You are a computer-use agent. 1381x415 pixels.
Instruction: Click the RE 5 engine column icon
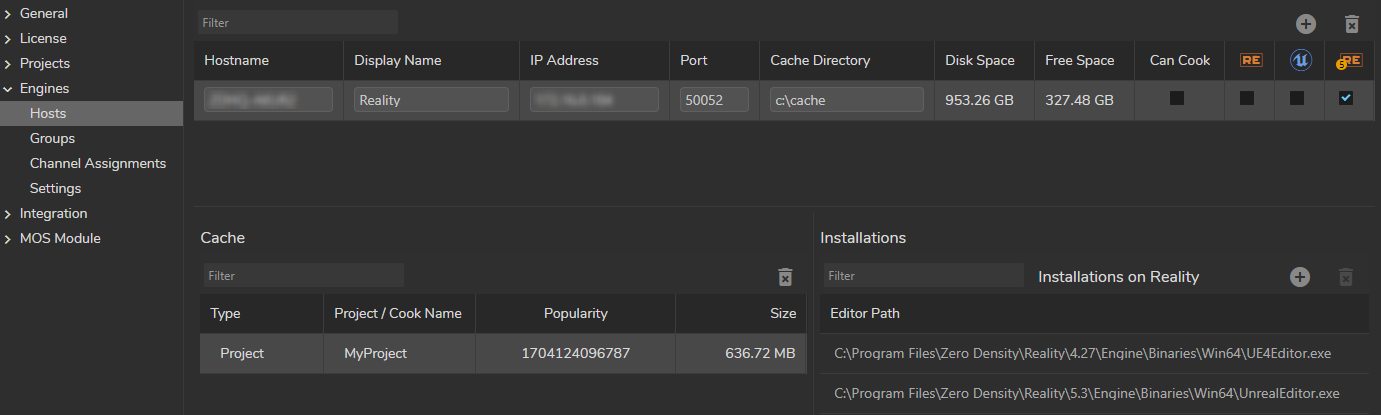point(1349,61)
